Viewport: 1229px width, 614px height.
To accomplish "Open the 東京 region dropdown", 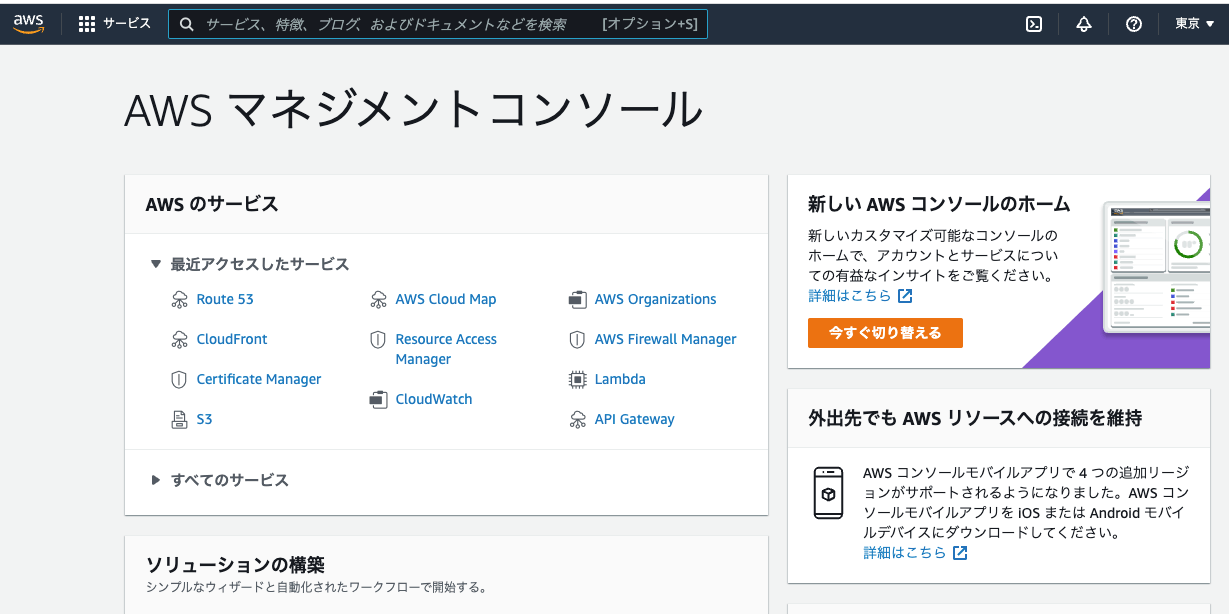I will coord(1194,24).
